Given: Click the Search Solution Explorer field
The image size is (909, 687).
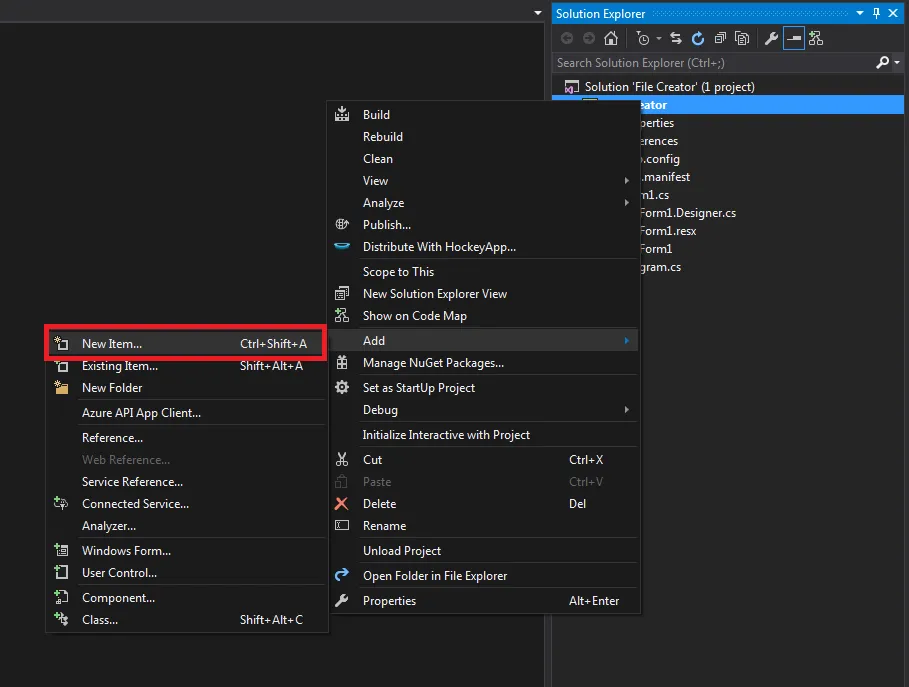Looking at the screenshot, I should [x=715, y=63].
